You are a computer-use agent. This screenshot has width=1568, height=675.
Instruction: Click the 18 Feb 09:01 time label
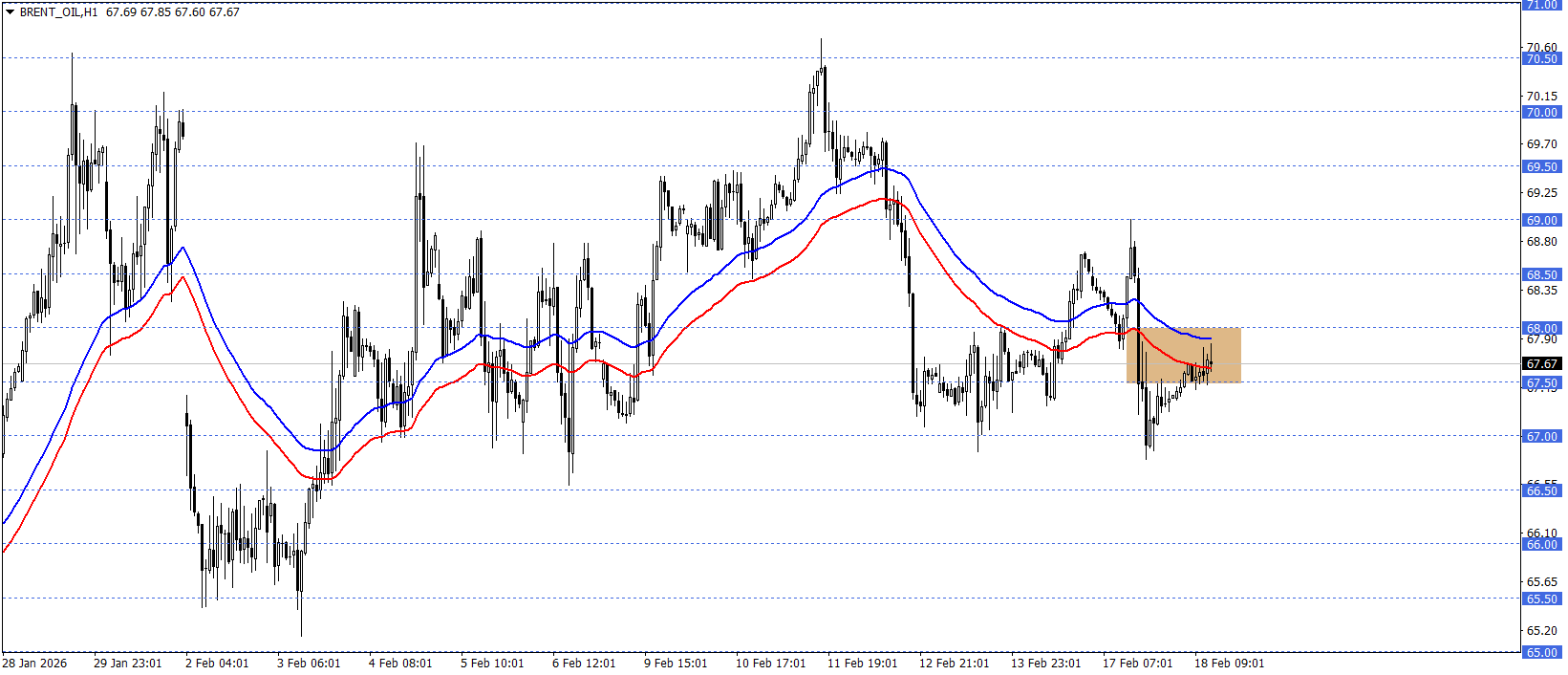coord(1229,664)
